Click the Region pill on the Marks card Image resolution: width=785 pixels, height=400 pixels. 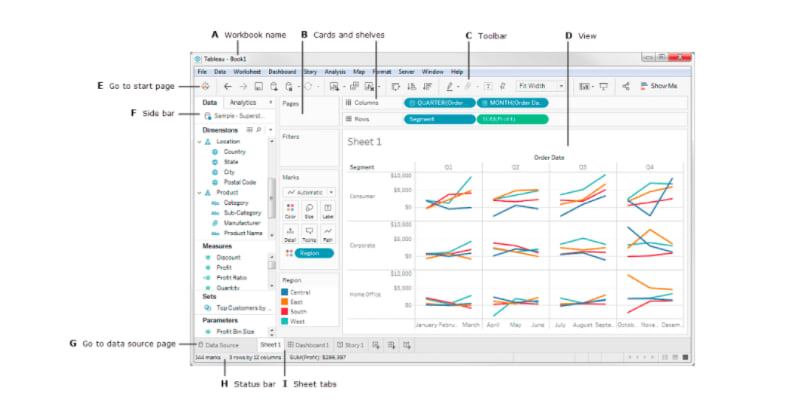pos(314,253)
